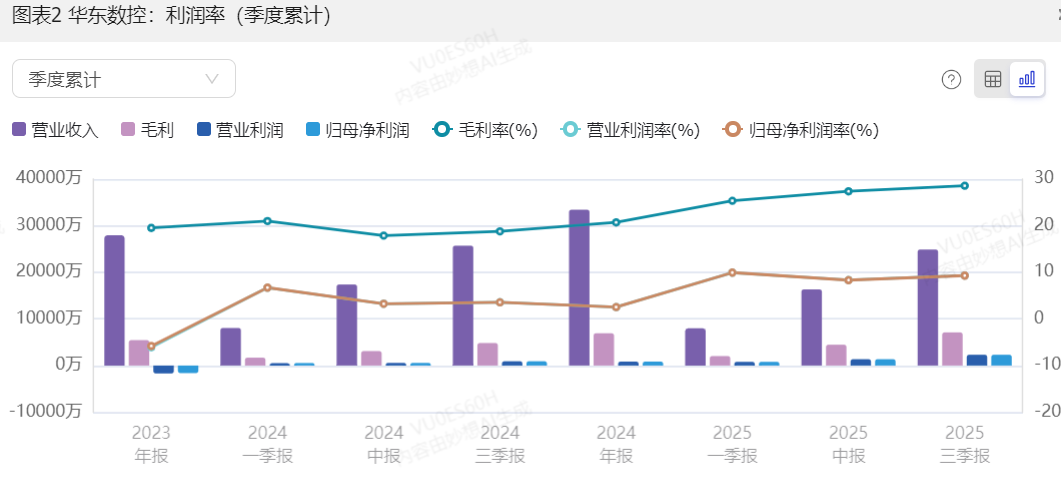Toggle 营业收入 legend series
Screen dimensions: 1061x488
coord(55,130)
